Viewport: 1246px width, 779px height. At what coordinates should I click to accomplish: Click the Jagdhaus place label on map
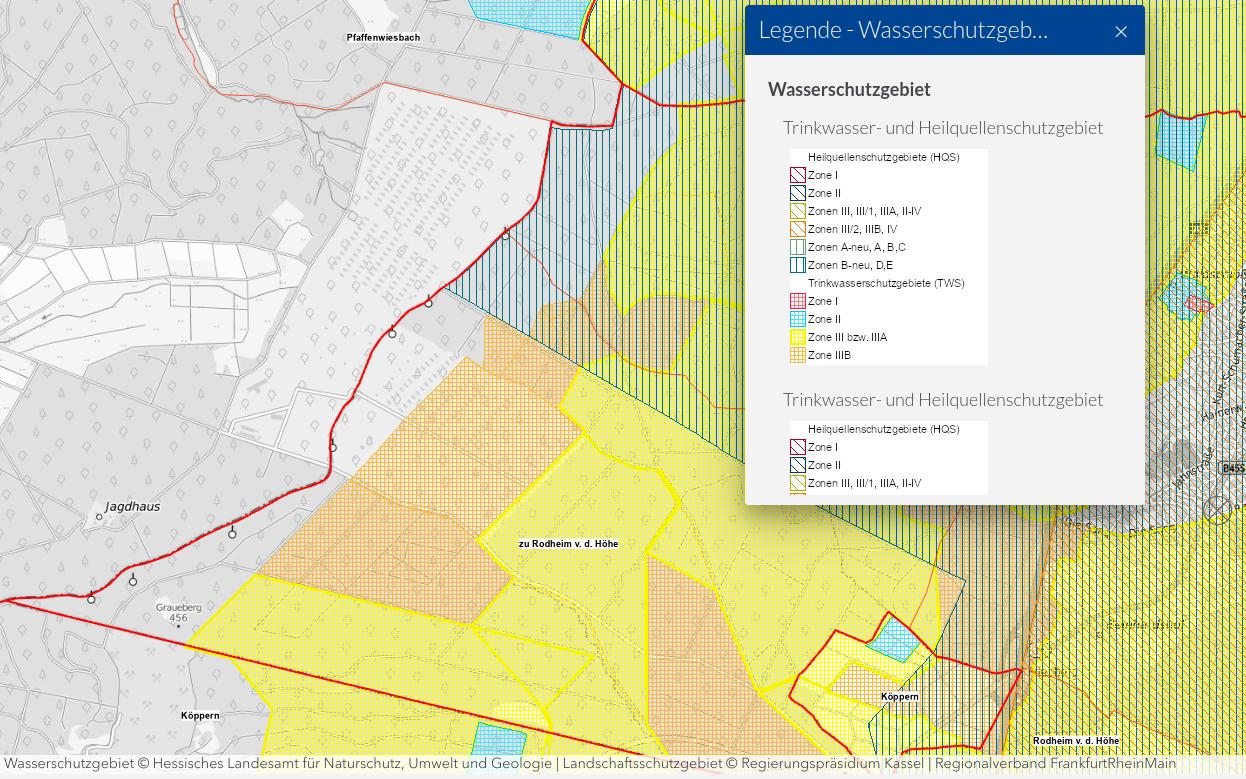pos(132,507)
